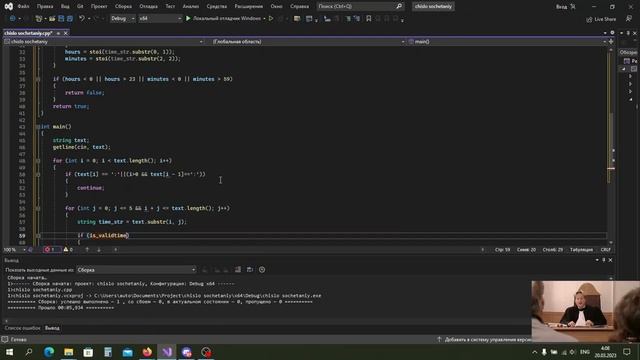
Task: Close the Output panel
Action: point(611,260)
